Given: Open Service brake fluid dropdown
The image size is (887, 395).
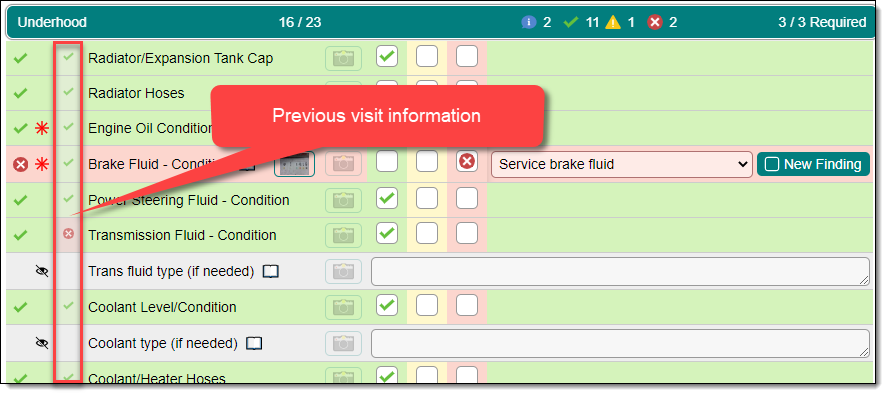Looking at the screenshot, I should tap(622, 164).
